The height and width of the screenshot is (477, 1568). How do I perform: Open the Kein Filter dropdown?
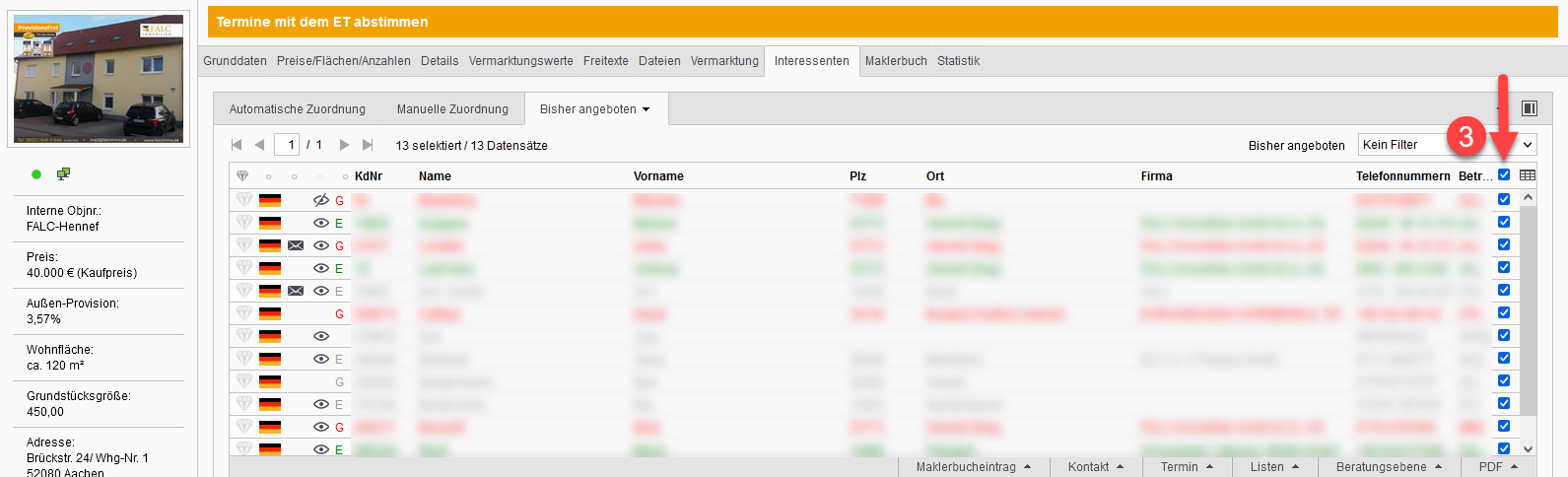(1446, 145)
